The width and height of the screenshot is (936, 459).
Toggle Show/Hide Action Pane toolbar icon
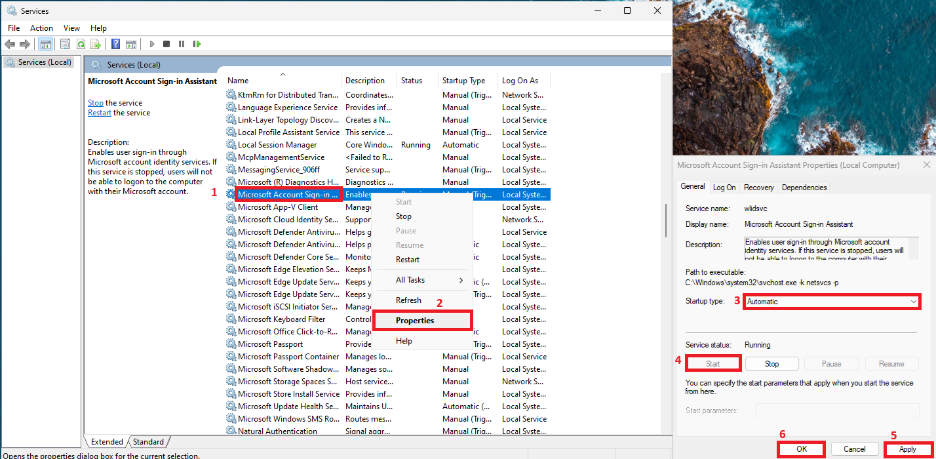pyautogui.click(x=131, y=44)
